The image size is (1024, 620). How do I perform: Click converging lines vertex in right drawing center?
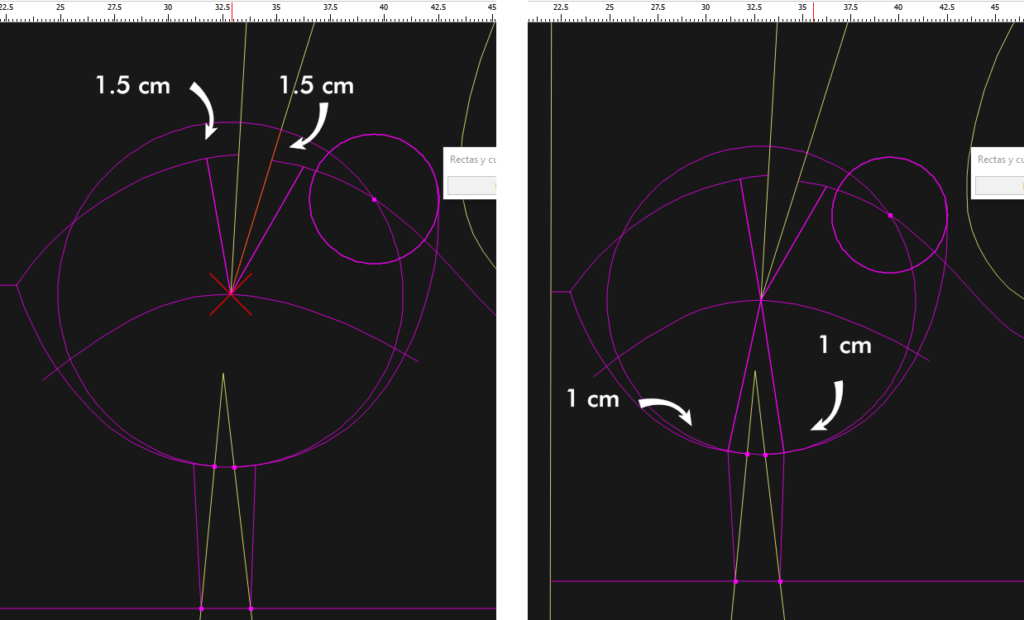click(761, 298)
